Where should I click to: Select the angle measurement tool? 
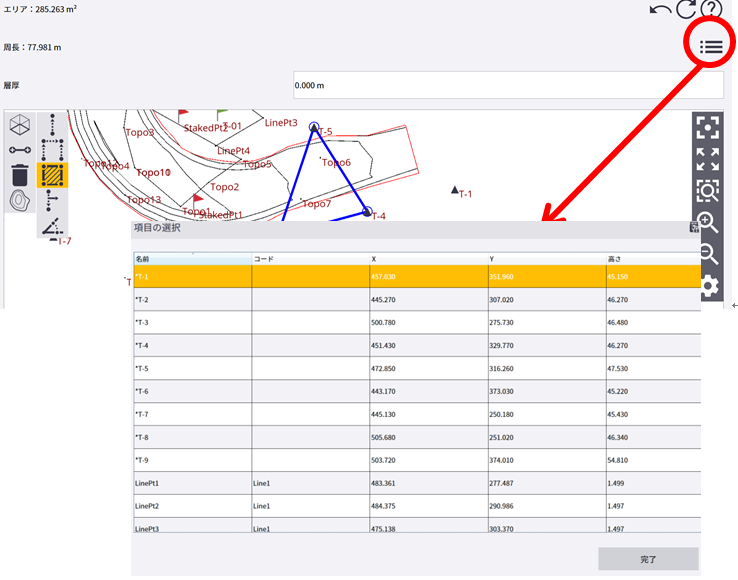coord(52,227)
